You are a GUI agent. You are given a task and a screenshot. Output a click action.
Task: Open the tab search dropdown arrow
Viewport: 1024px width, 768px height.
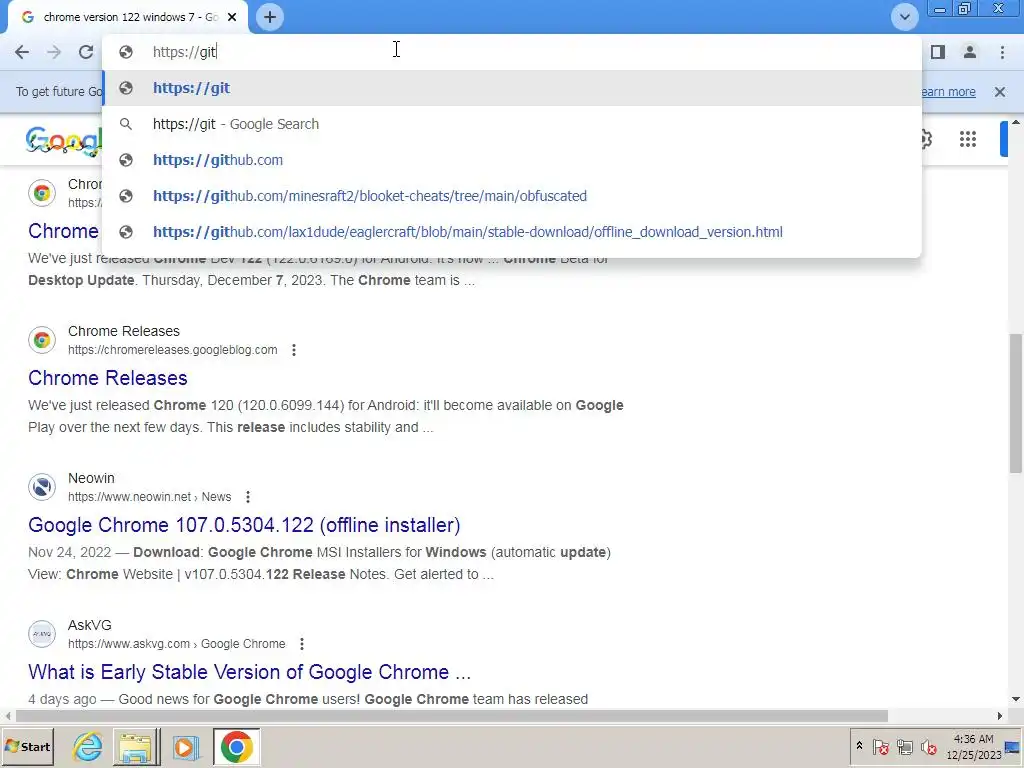point(904,17)
